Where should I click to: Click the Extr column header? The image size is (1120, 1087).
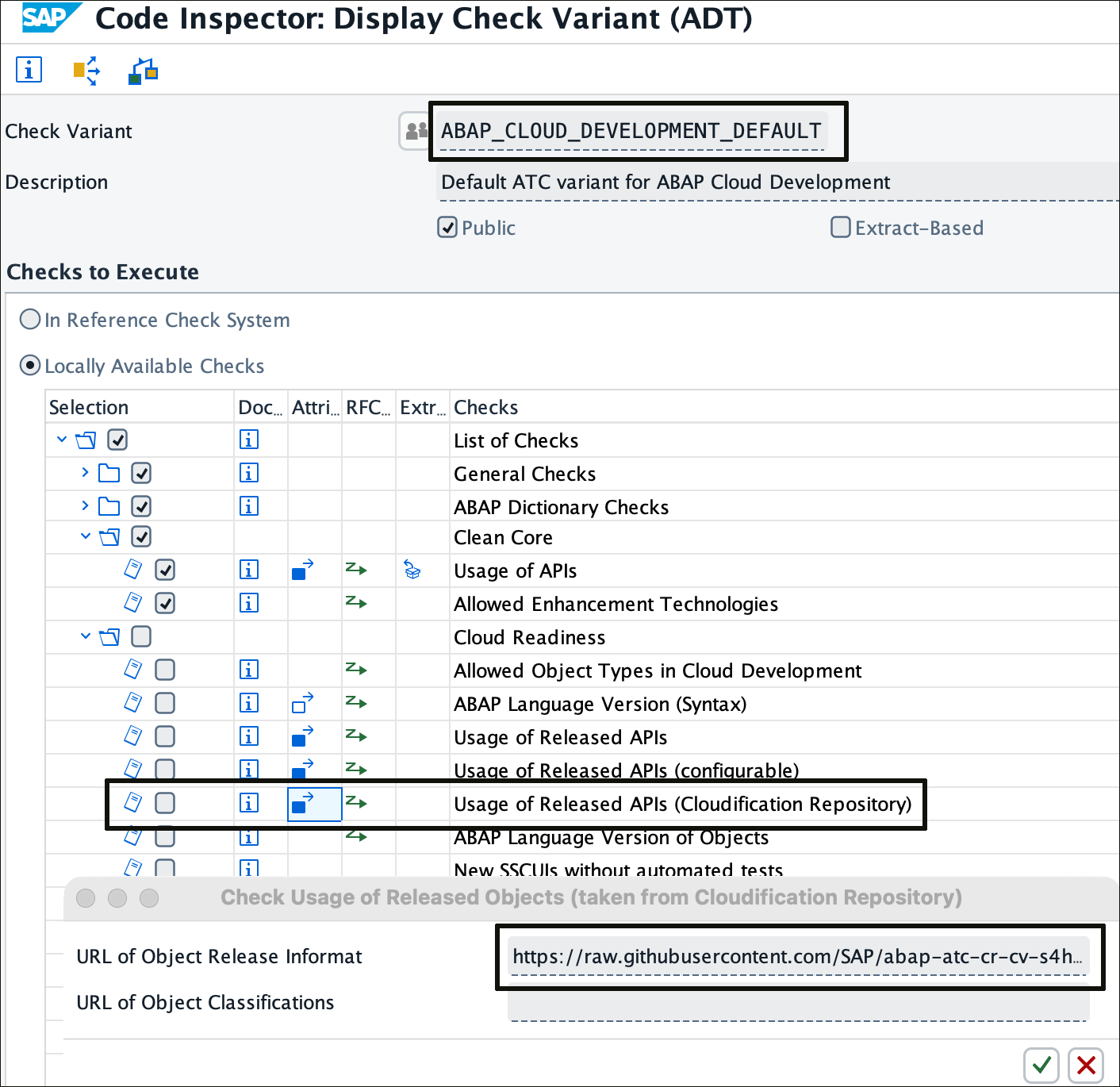pyautogui.click(x=423, y=407)
